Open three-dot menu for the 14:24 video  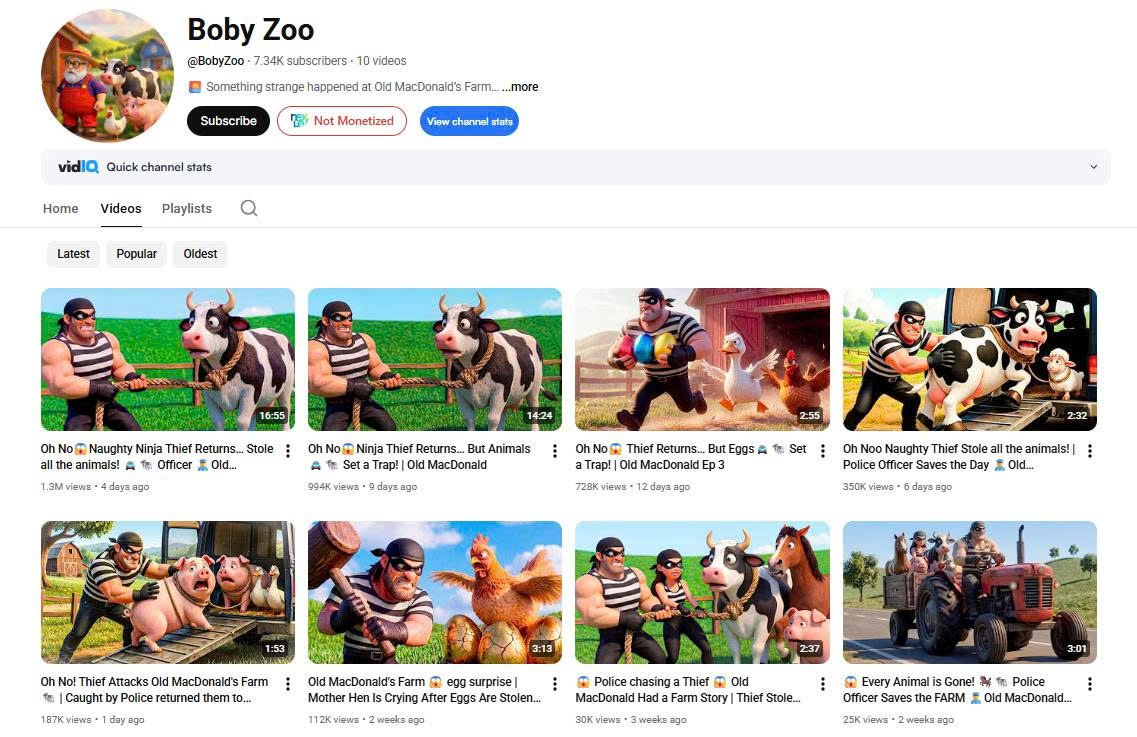click(x=555, y=451)
